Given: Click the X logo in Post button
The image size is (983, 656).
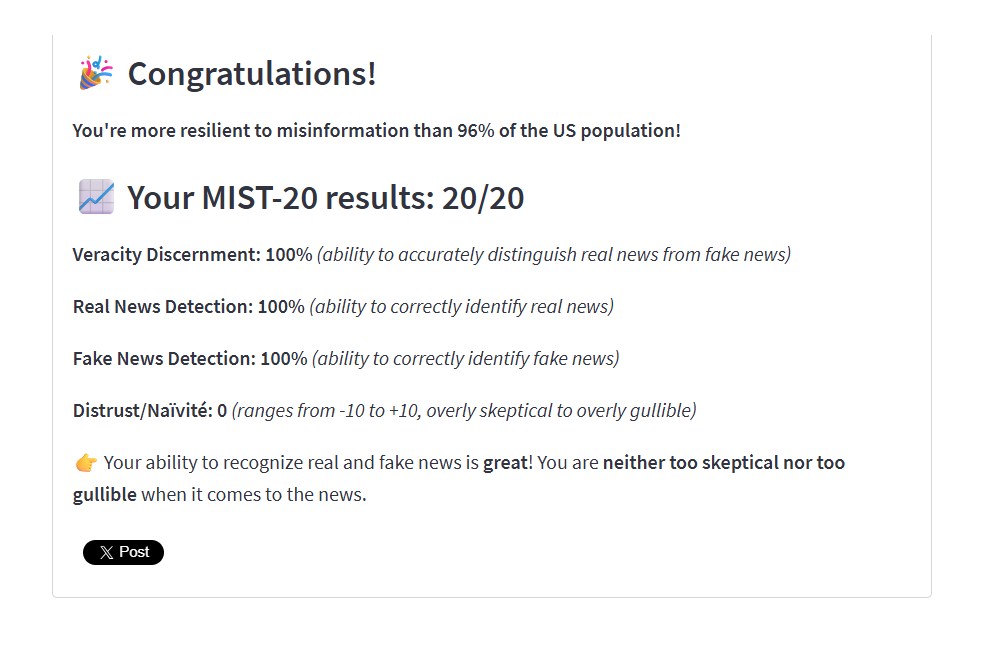Looking at the screenshot, I should tap(107, 553).
